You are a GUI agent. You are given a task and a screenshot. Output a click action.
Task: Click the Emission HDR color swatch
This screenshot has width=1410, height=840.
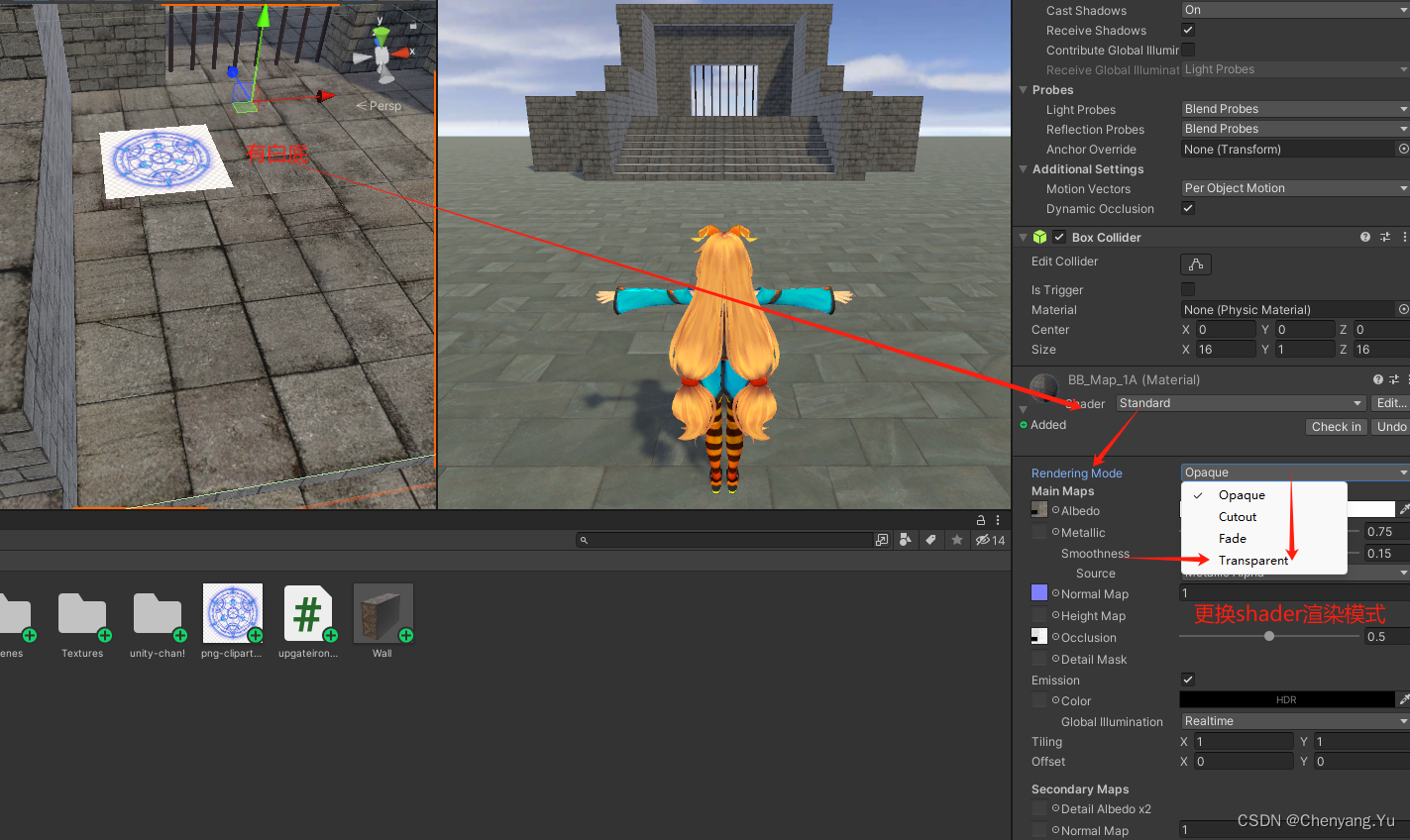click(x=1286, y=699)
